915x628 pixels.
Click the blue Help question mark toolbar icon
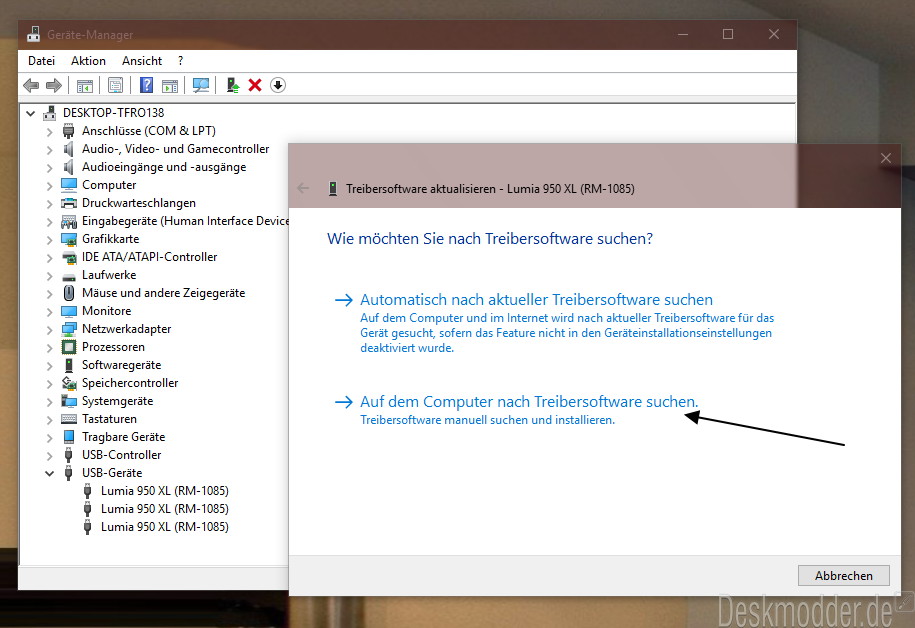146,86
